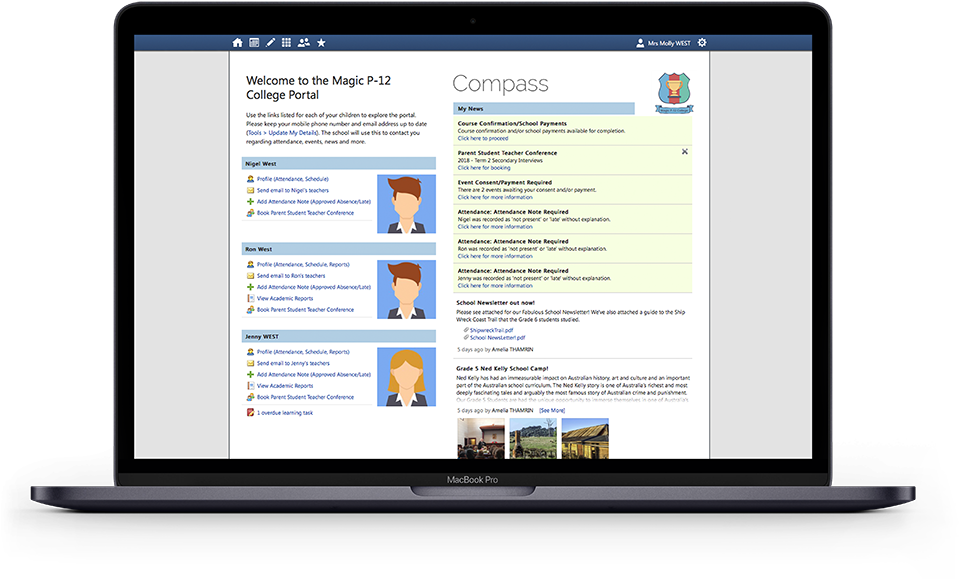Open Nigel's Profile (Attendance, Schedule) link
Screen dimensions: 959x579
tap(291, 179)
